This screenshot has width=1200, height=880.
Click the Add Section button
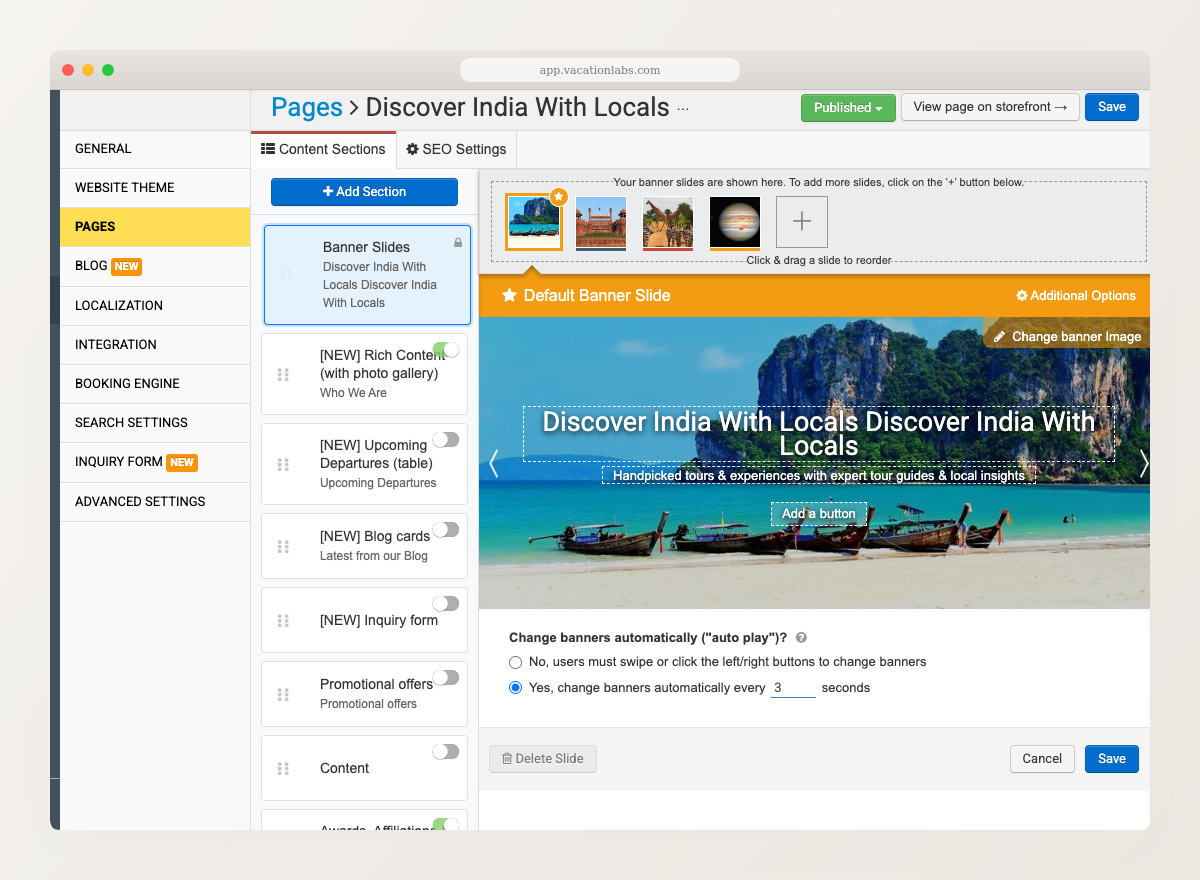point(364,191)
